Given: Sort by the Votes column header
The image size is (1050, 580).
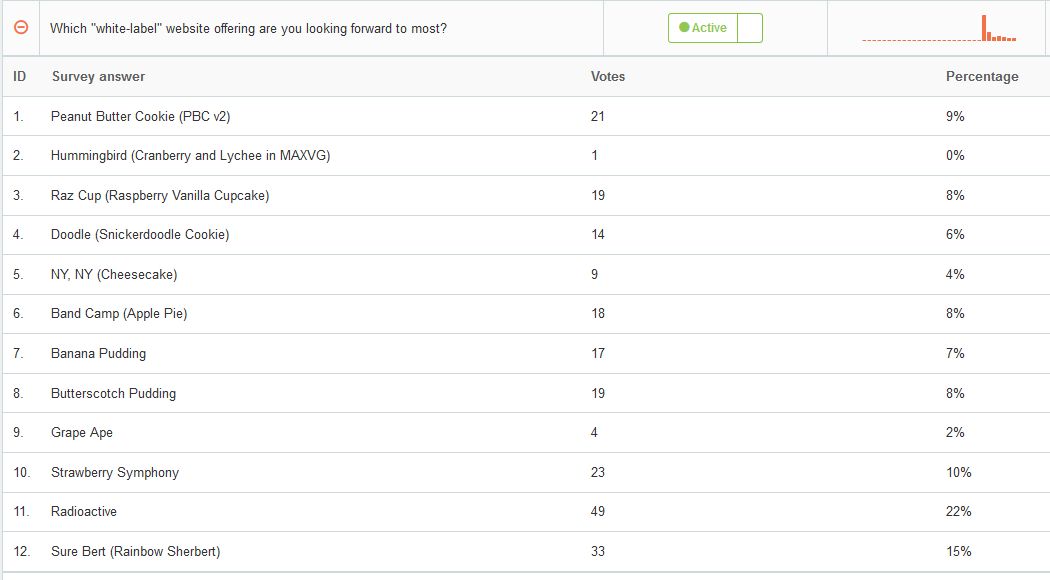Looking at the screenshot, I should pos(607,76).
